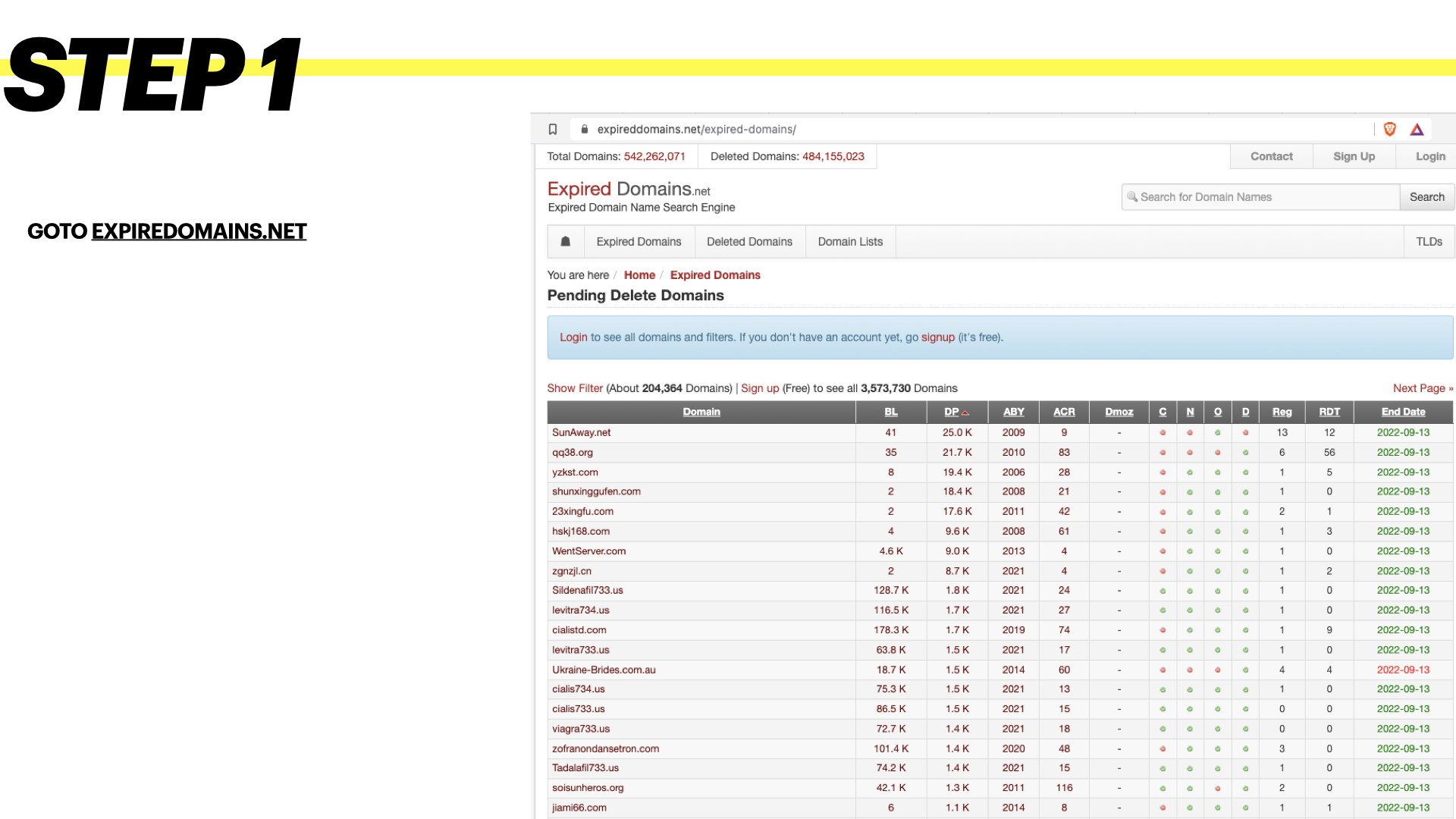
Task: Click the Show Filter link
Action: (x=575, y=388)
